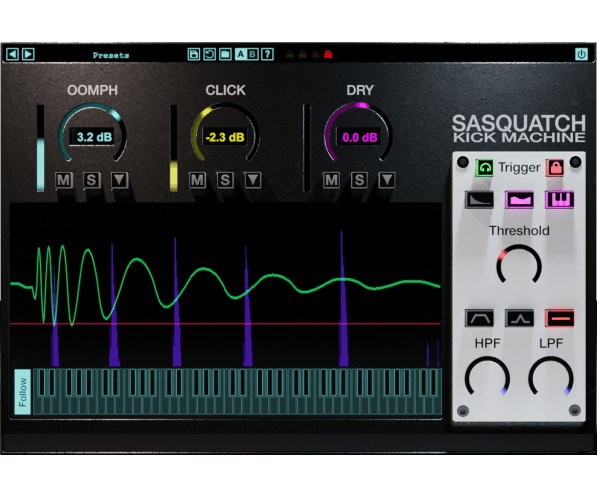Screen dimensions: 597x497
Task: Click the OOMPH 3.2 dB value field
Action: [93, 137]
